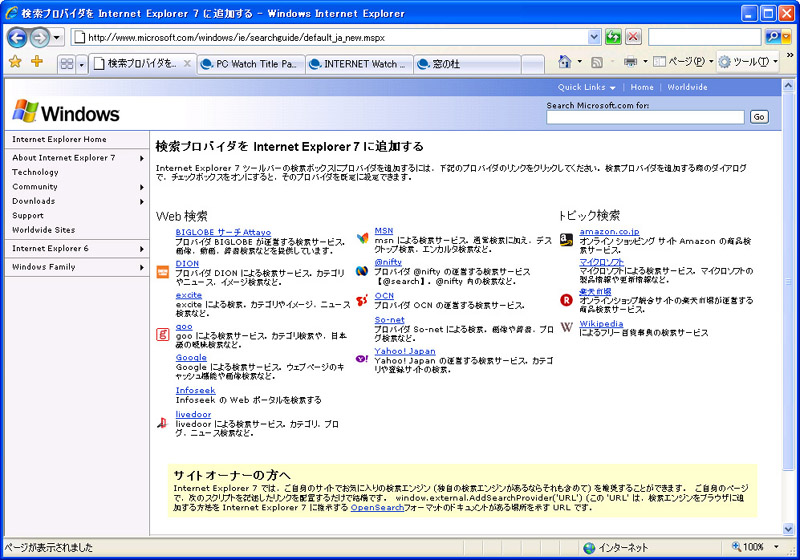
Task: Click the Infoseek provider link
Action: click(195, 390)
